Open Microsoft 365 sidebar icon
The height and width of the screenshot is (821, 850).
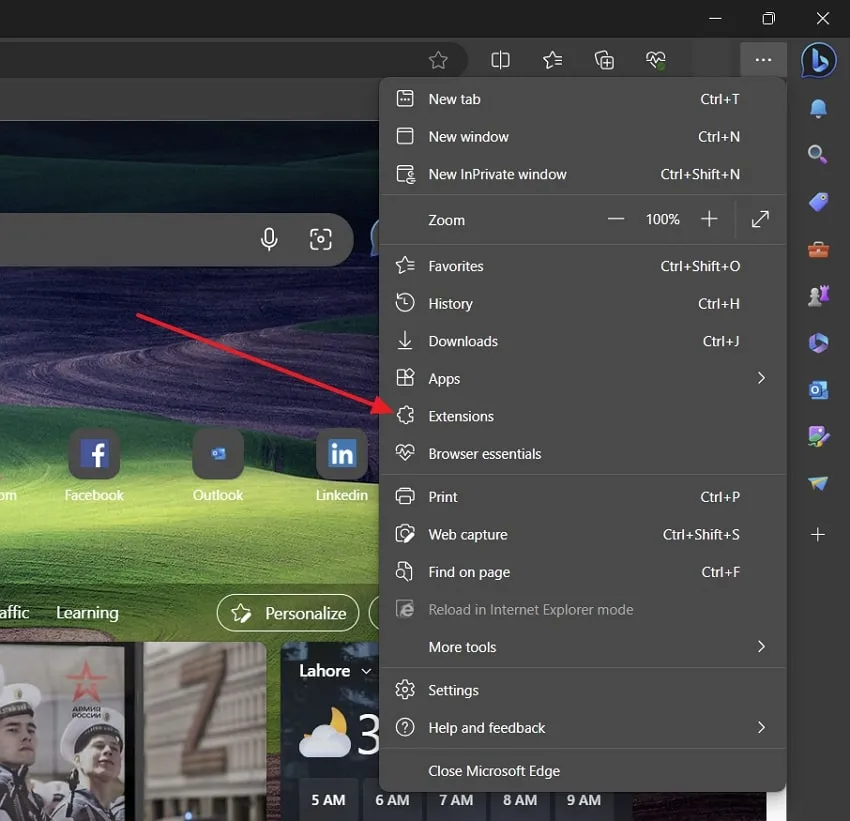(818, 343)
